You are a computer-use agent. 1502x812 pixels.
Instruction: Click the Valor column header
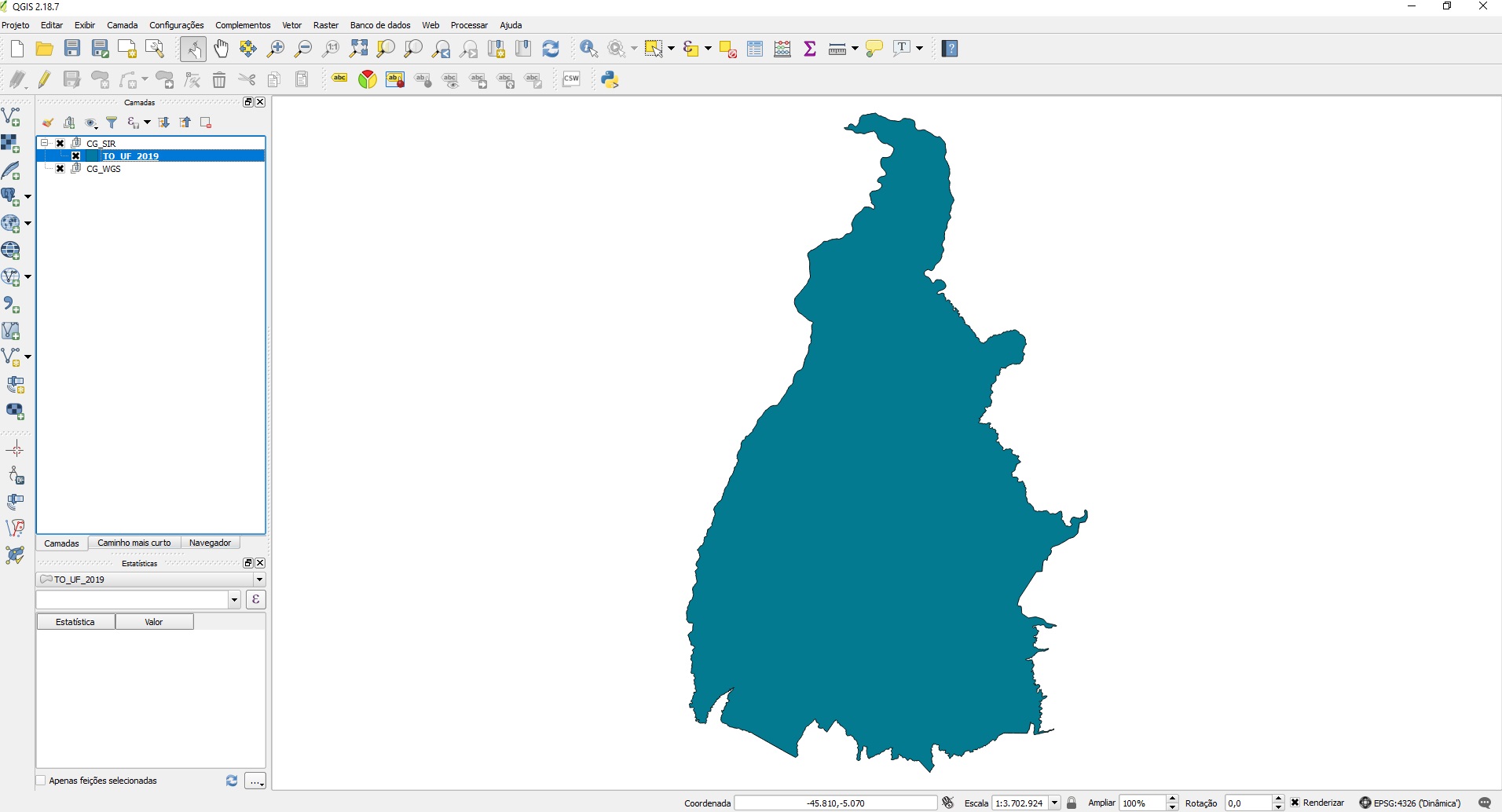[x=154, y=622]
